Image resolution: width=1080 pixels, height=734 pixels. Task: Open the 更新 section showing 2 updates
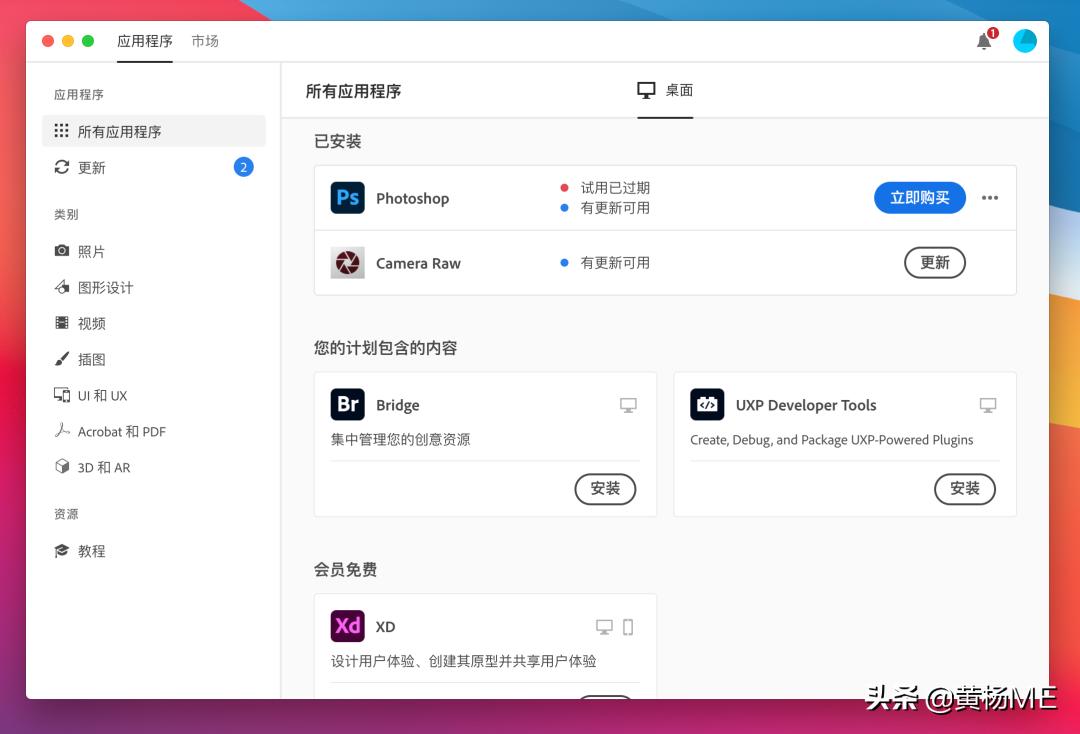coord(91,167)
